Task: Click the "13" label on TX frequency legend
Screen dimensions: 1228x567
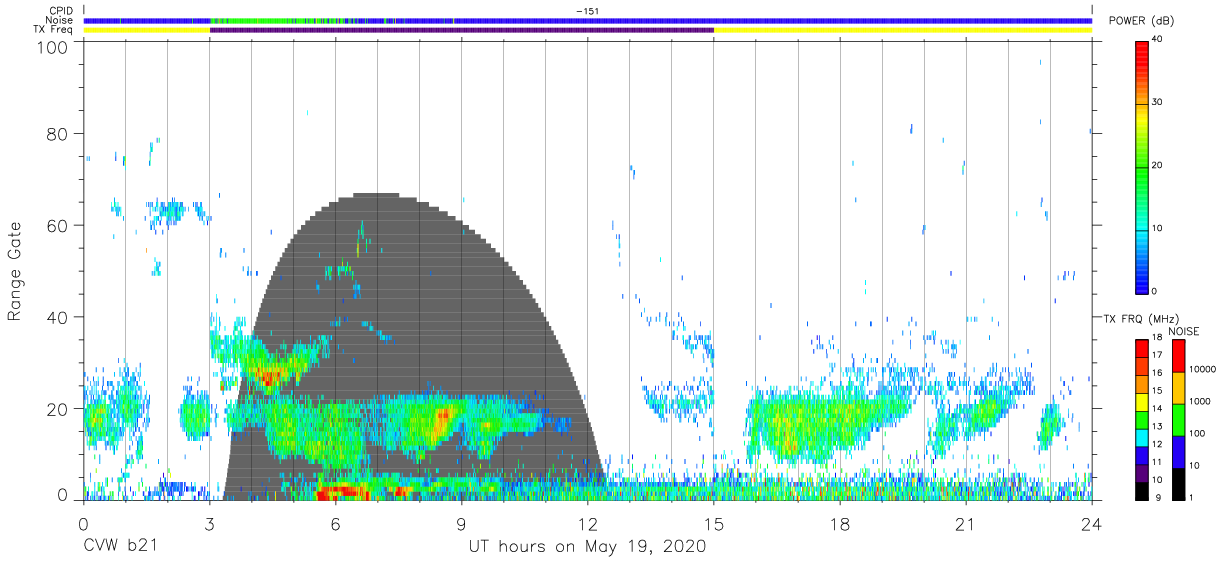Action: [x=1156, y=426]
